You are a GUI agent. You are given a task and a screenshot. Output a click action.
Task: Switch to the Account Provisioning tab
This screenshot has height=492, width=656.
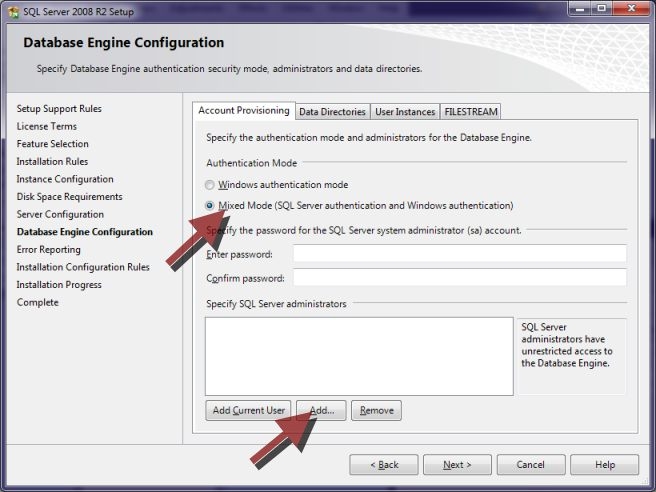pyautogui.click(x=244, y=110)
